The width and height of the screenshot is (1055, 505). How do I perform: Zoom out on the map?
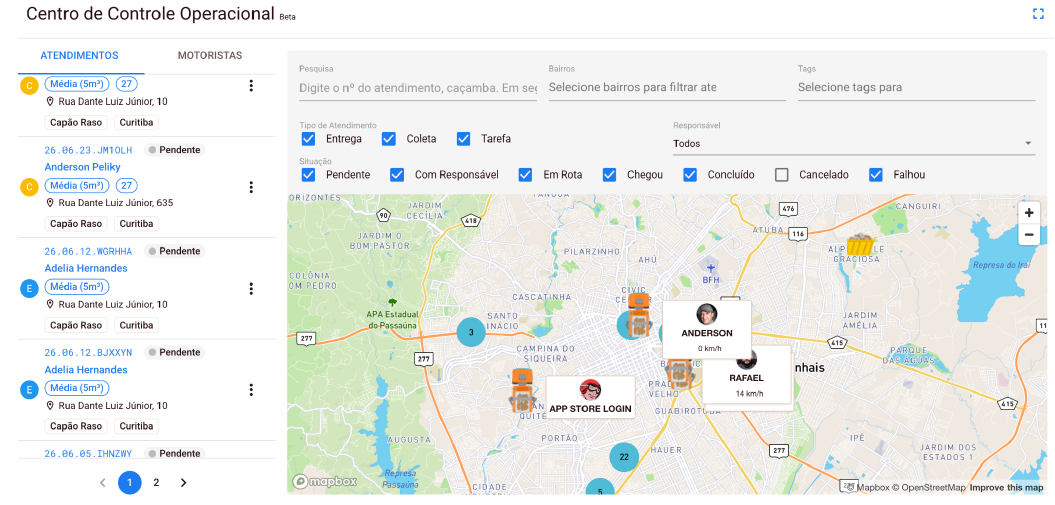pos(1029,235)
